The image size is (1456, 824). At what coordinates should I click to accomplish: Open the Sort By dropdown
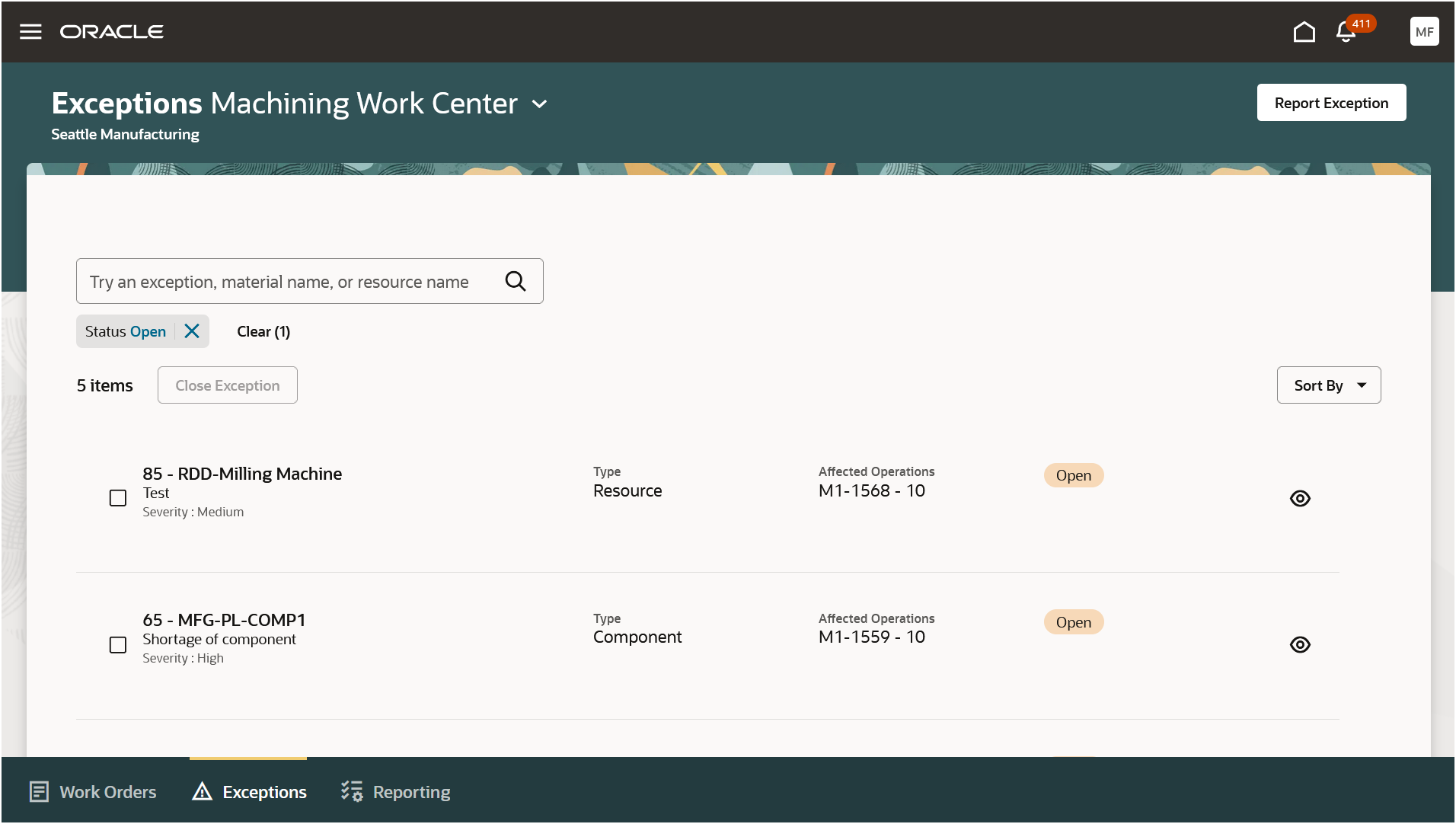[x=1328, y=385]
